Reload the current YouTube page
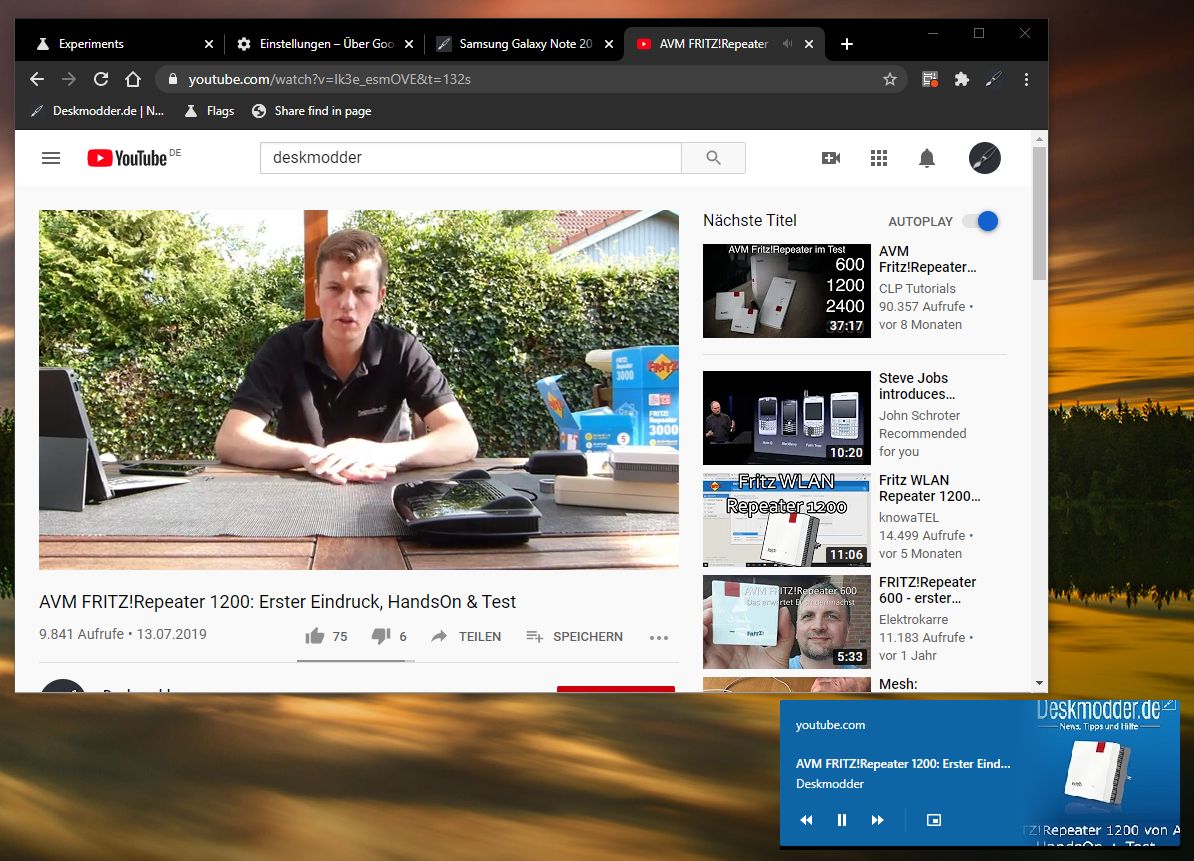This screenshot has width=1194, height=861. (x=101, y=79)
